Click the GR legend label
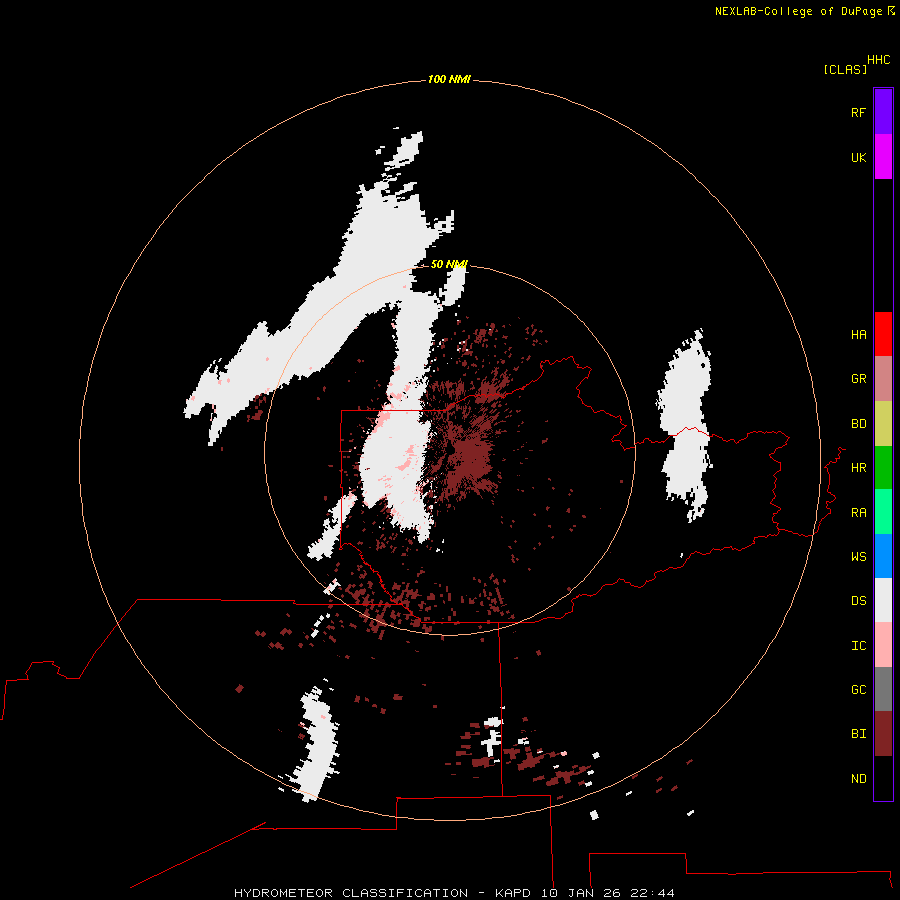 (858, 379)
